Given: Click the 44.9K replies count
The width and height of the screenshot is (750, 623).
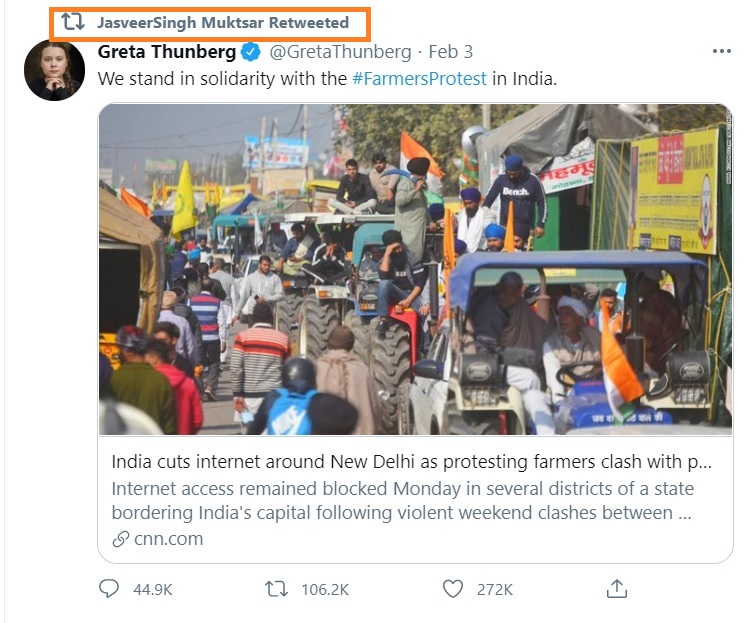Looking at the screenshot, I should (x=153, y=590).
